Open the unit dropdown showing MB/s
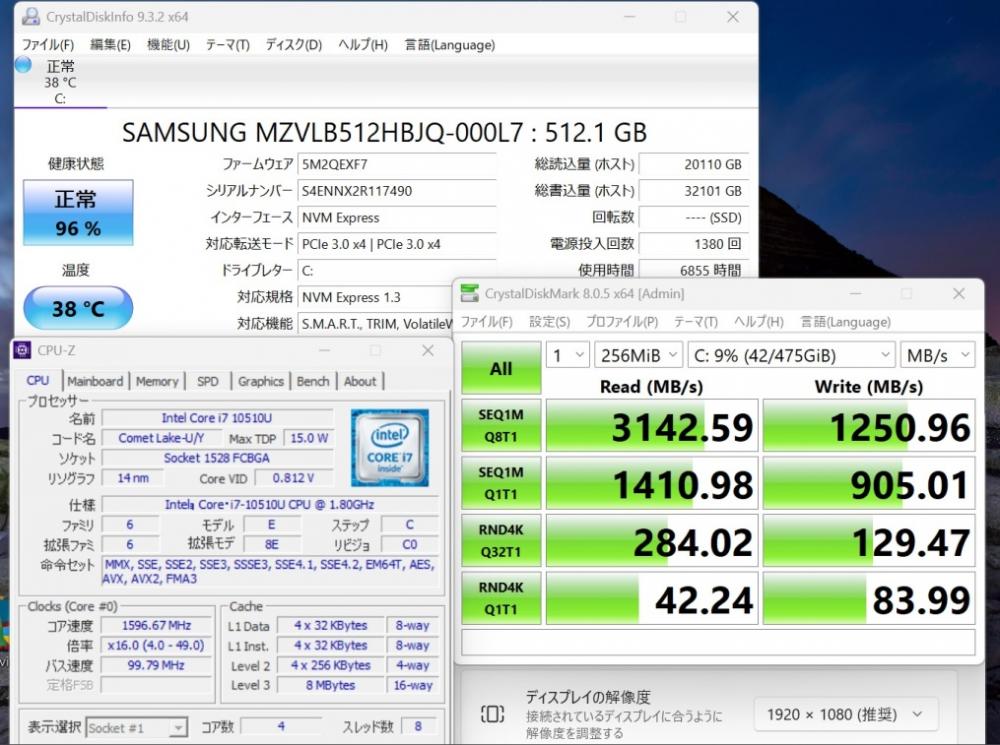 point(938,355)
